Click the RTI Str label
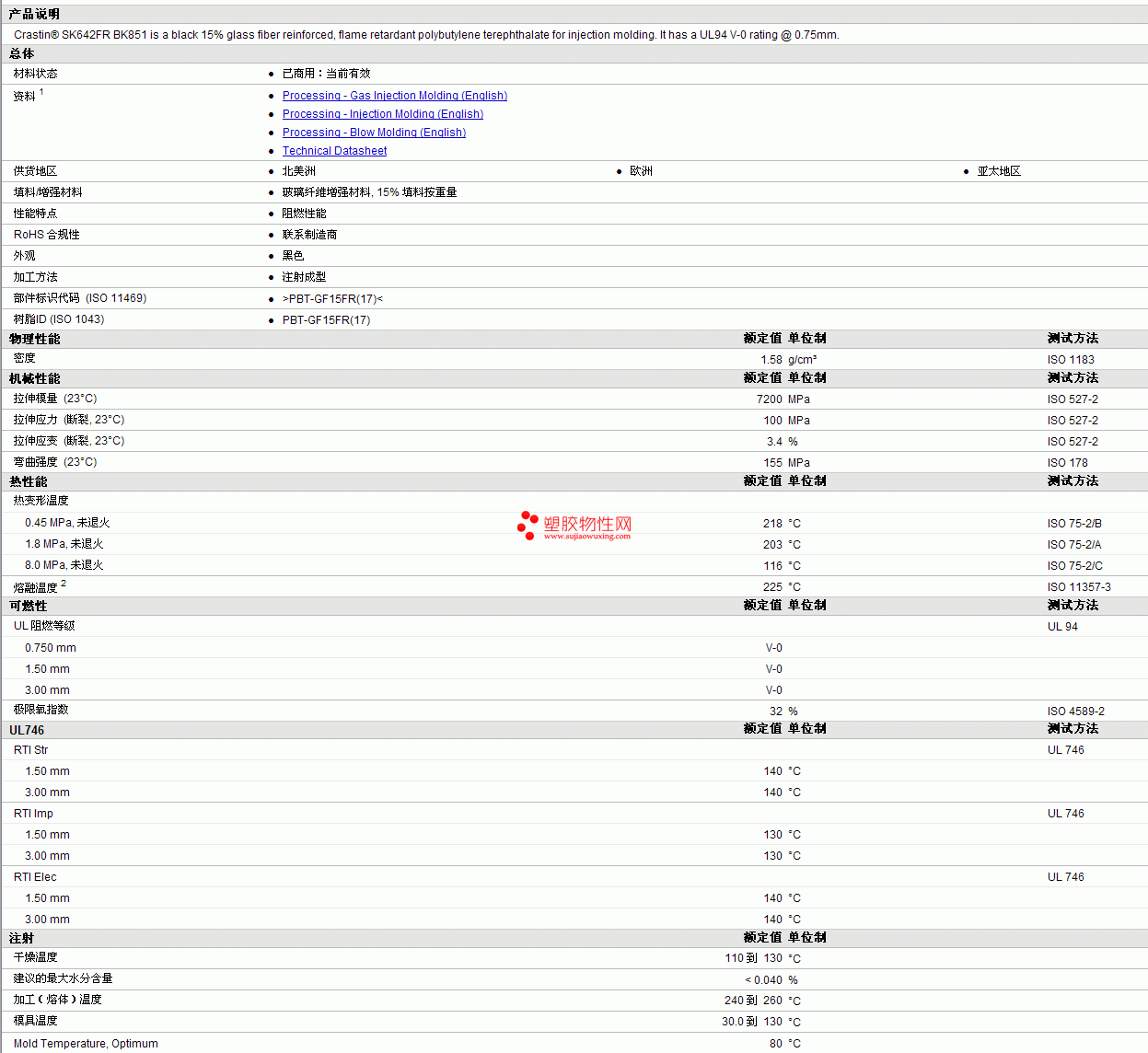This screenshot has width=1148, height=1053. (x=30, y=750)
